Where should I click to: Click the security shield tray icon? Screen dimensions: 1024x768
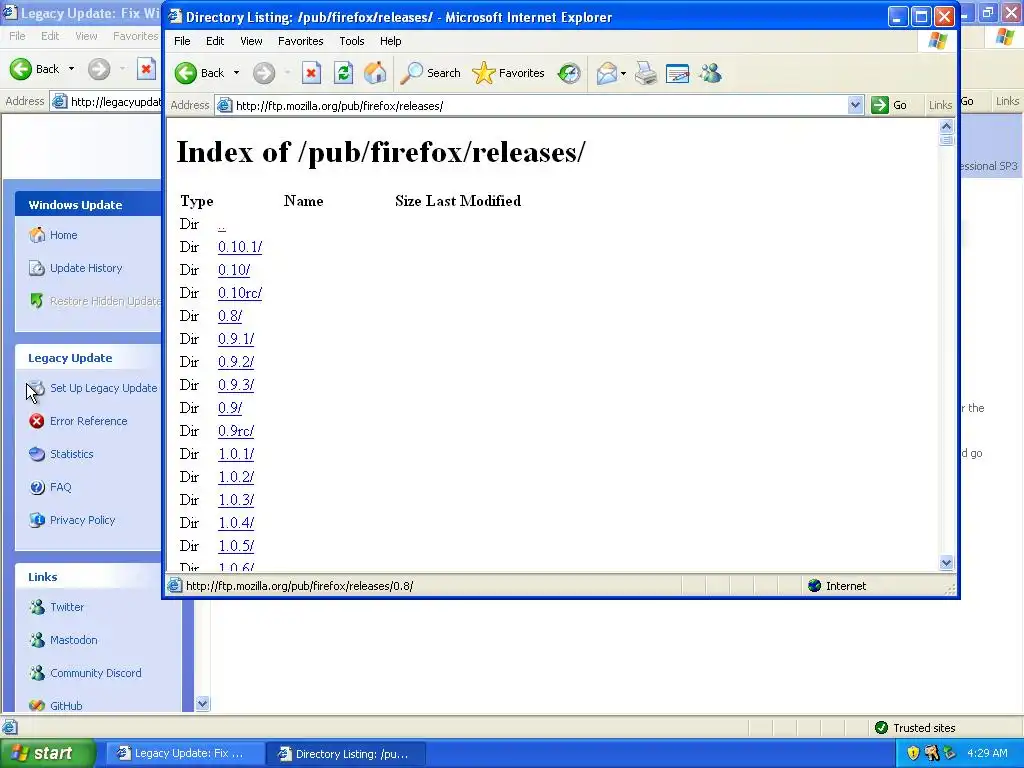pos(913,753)
